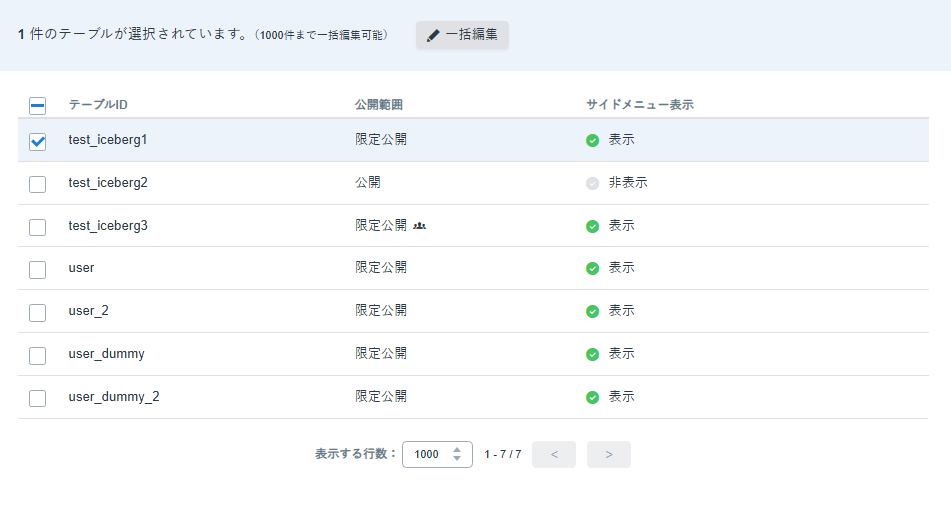Tick the user_2 row checkbox
The image size is (951, 513).
pyautogui.click(x=38, y=313)
